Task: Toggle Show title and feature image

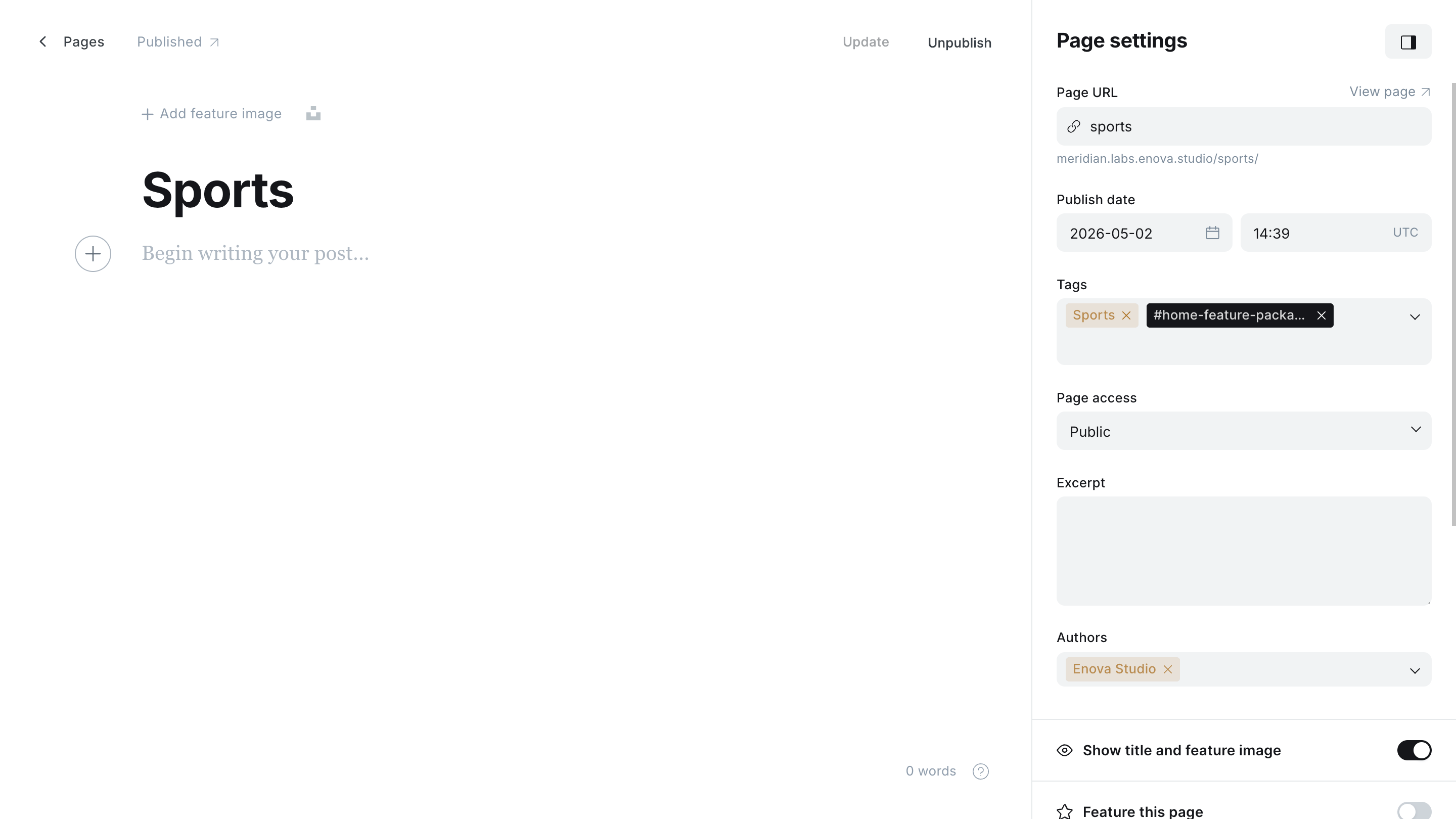Action: point(1414,750)
